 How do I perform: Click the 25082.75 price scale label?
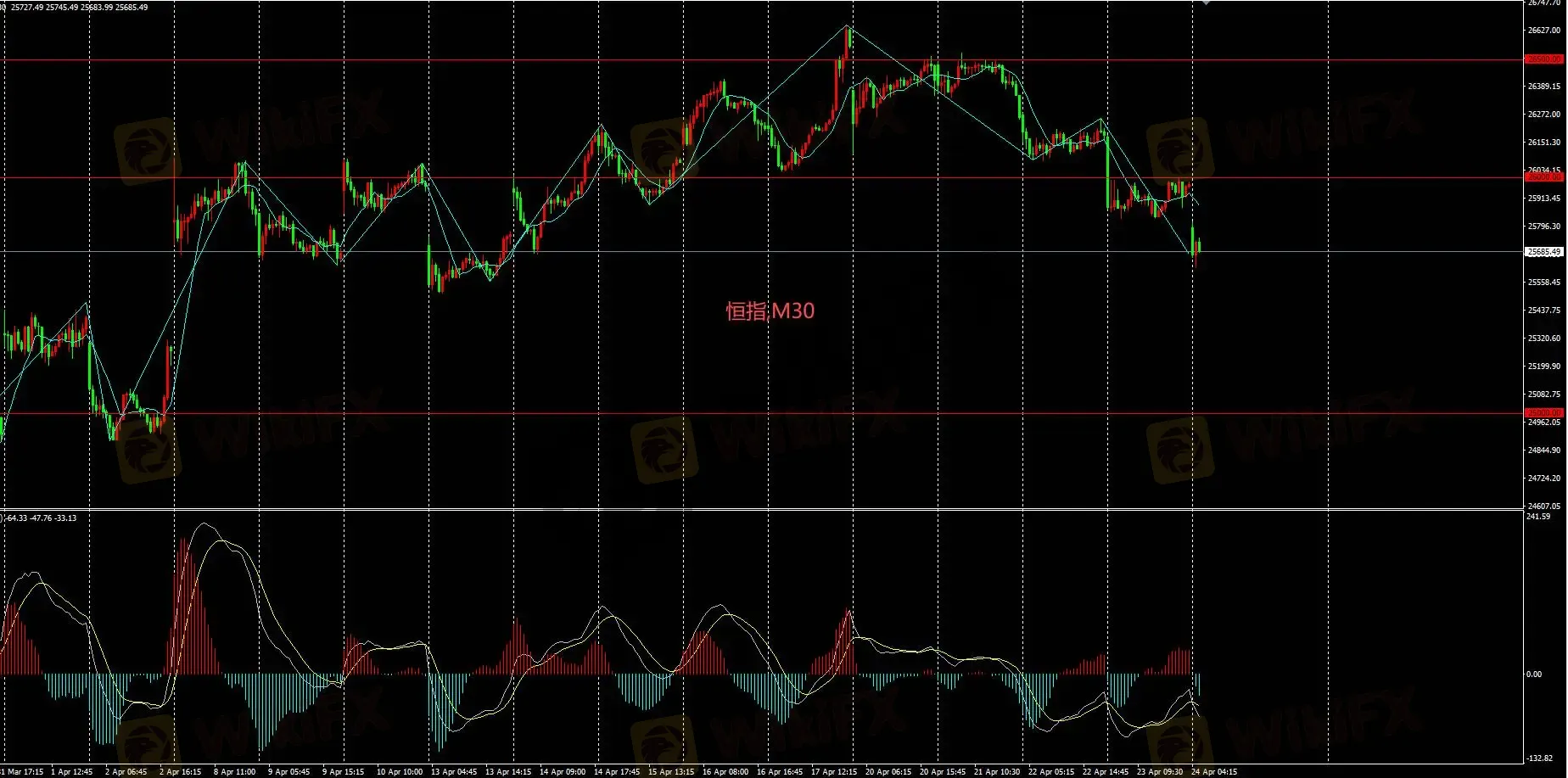1544,395
